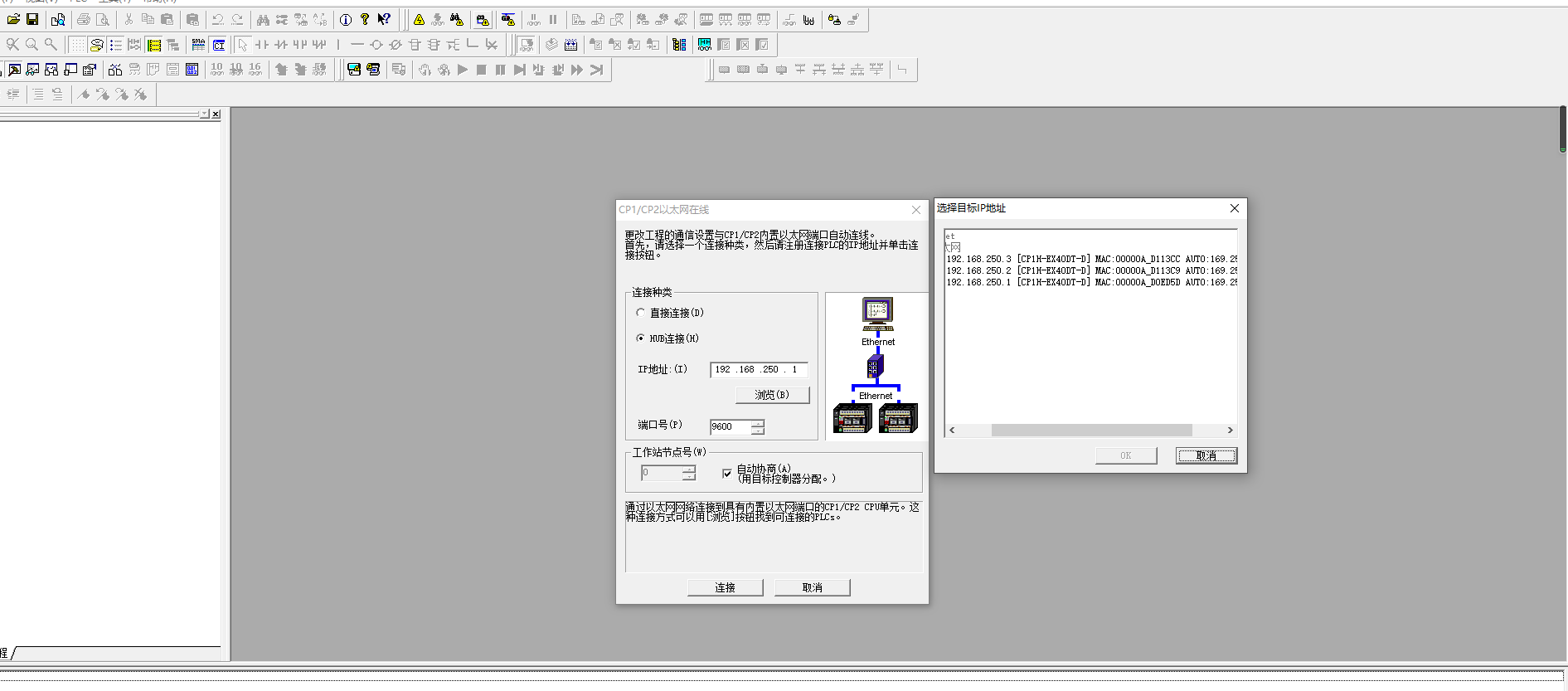Screen dimensions: 1568x691
Task: Increase port number with the up stepper
Action: click(x=757, y=422)
